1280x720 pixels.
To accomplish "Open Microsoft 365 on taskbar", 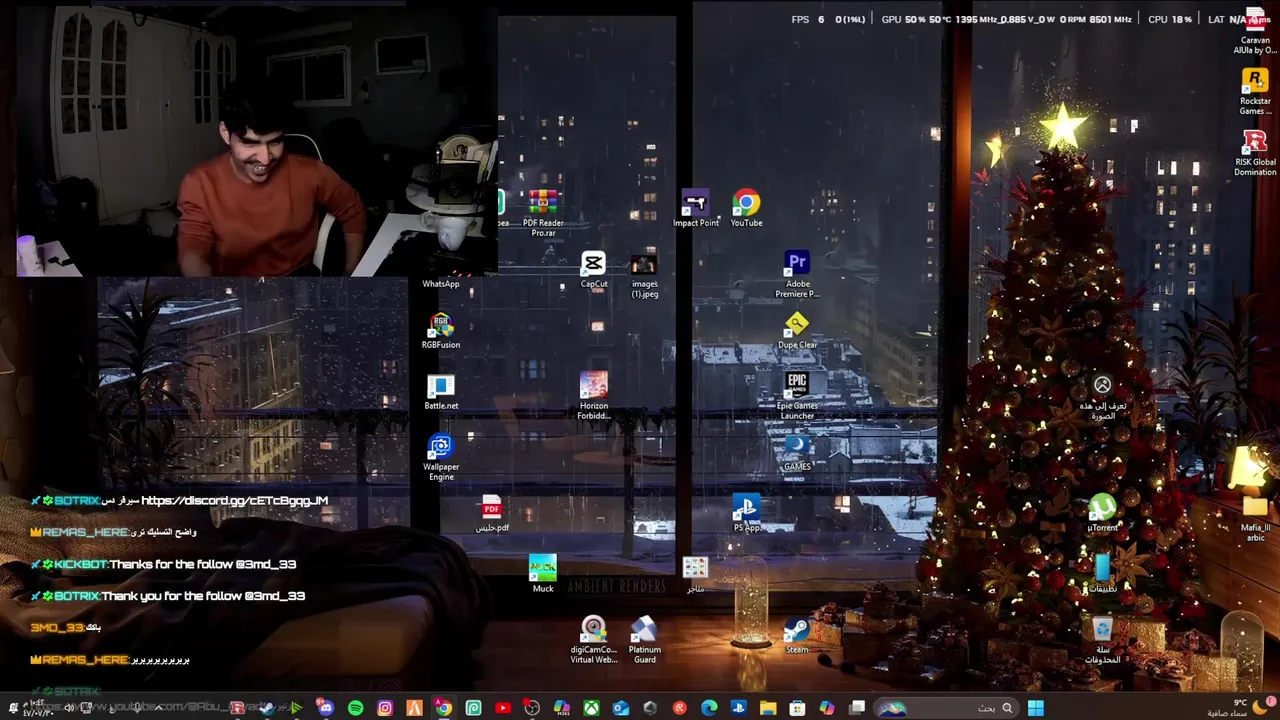I will pos(562,708).
